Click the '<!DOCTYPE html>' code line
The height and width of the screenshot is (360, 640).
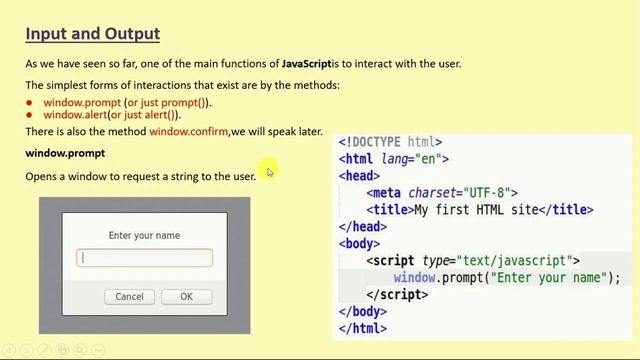[x=390, y=142]
